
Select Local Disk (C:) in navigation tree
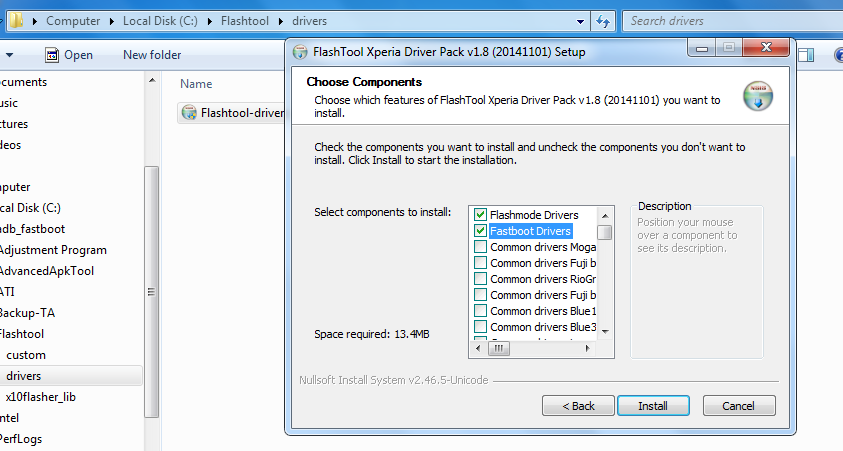pos(30,208)
